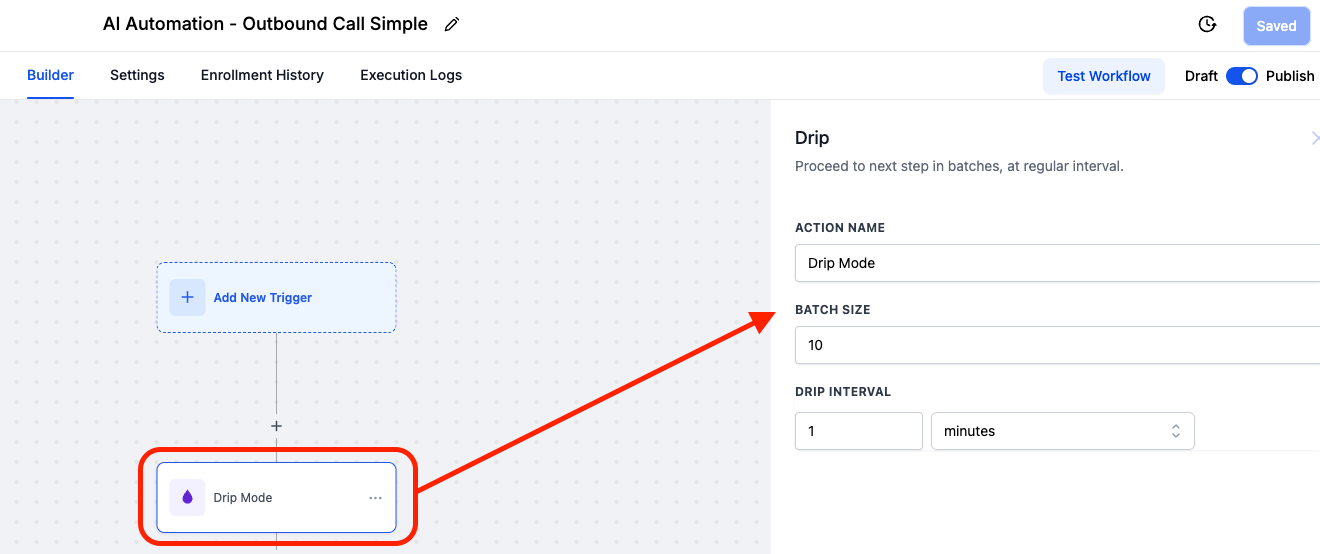Focus the Batch Size input field
The image size is (1320, 554).
1056,345
